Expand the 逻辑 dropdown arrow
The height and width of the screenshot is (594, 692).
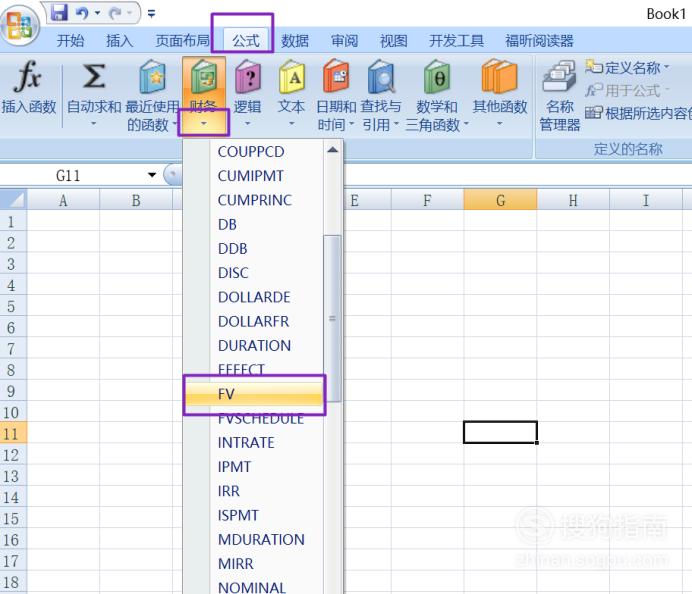(x=247, y=124)
